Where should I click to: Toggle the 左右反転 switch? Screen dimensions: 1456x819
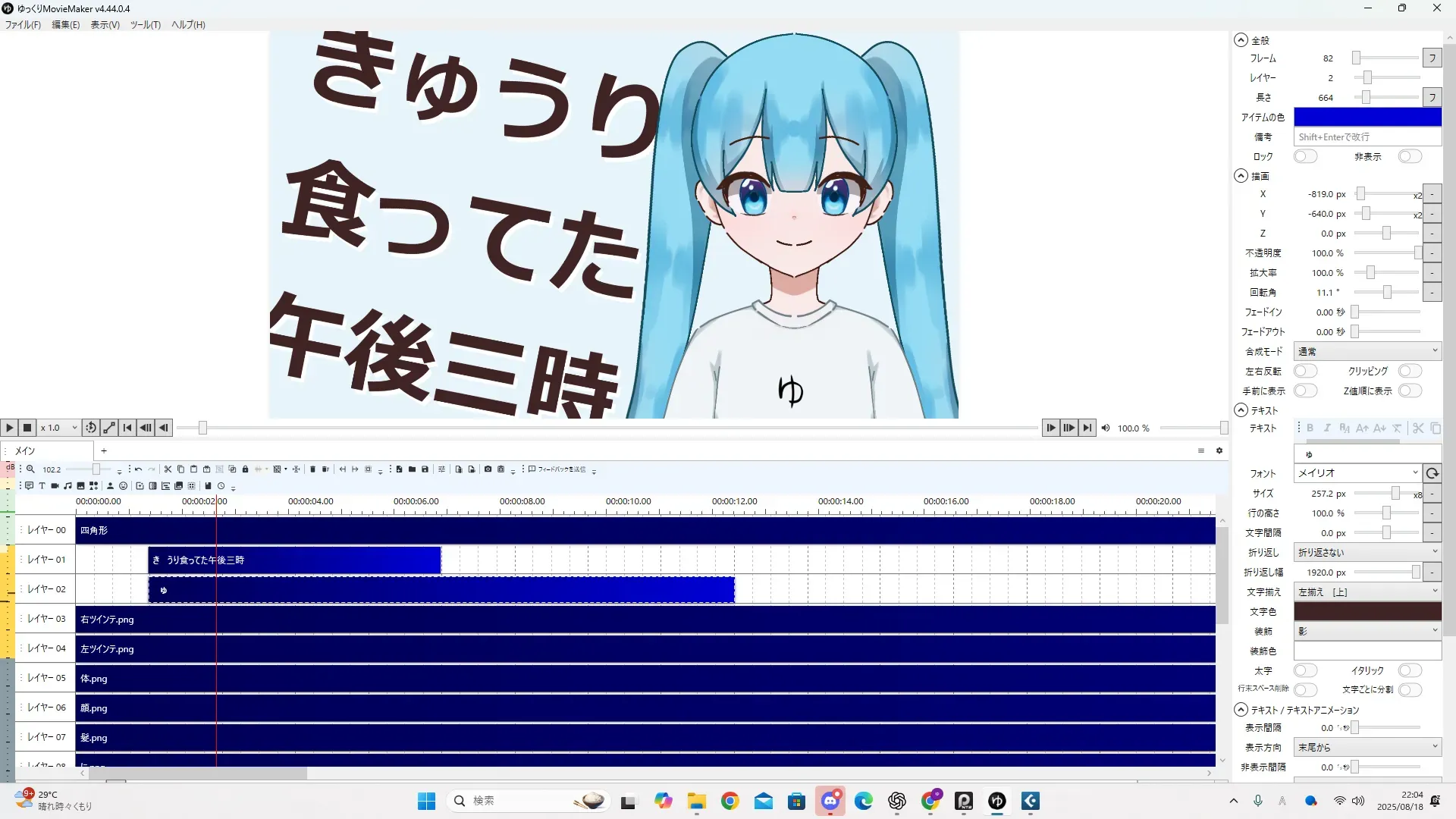(x=1304, y=371)
